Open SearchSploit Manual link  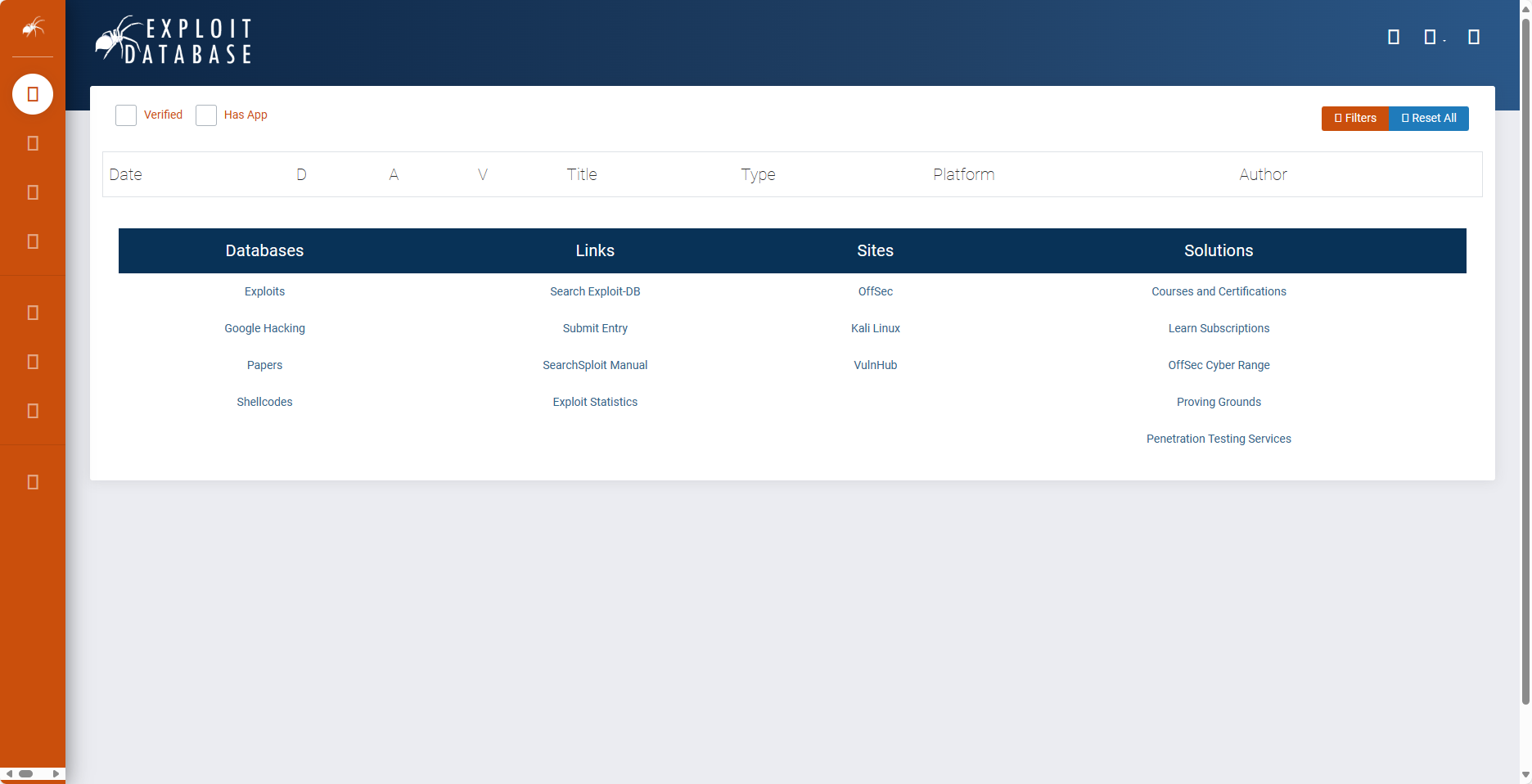(x=595, y=365)
